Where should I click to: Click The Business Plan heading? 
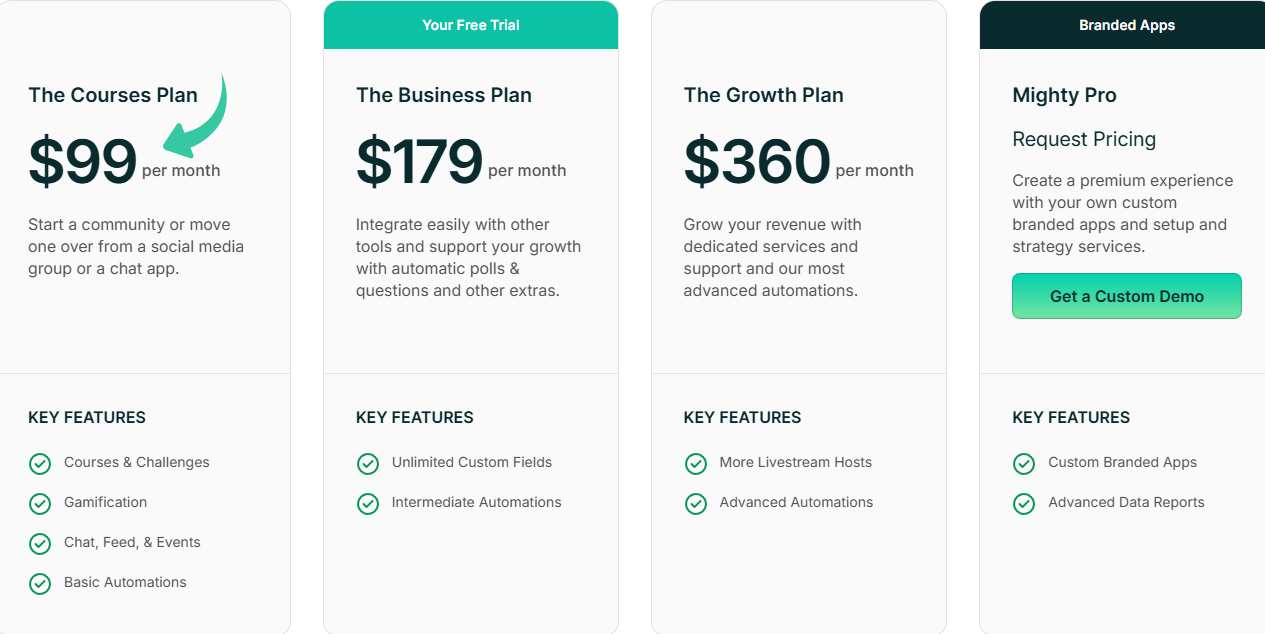coord(444,95)
